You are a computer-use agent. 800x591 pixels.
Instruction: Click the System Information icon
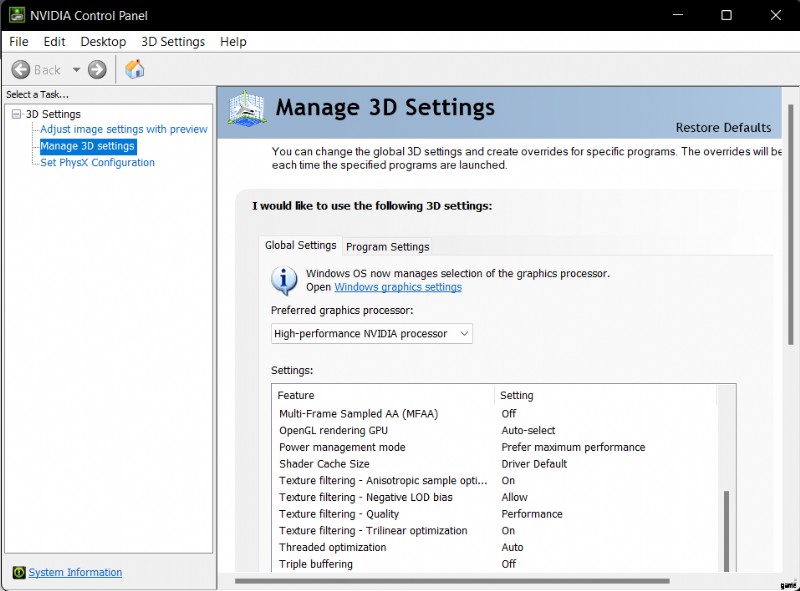coord(19,572)
